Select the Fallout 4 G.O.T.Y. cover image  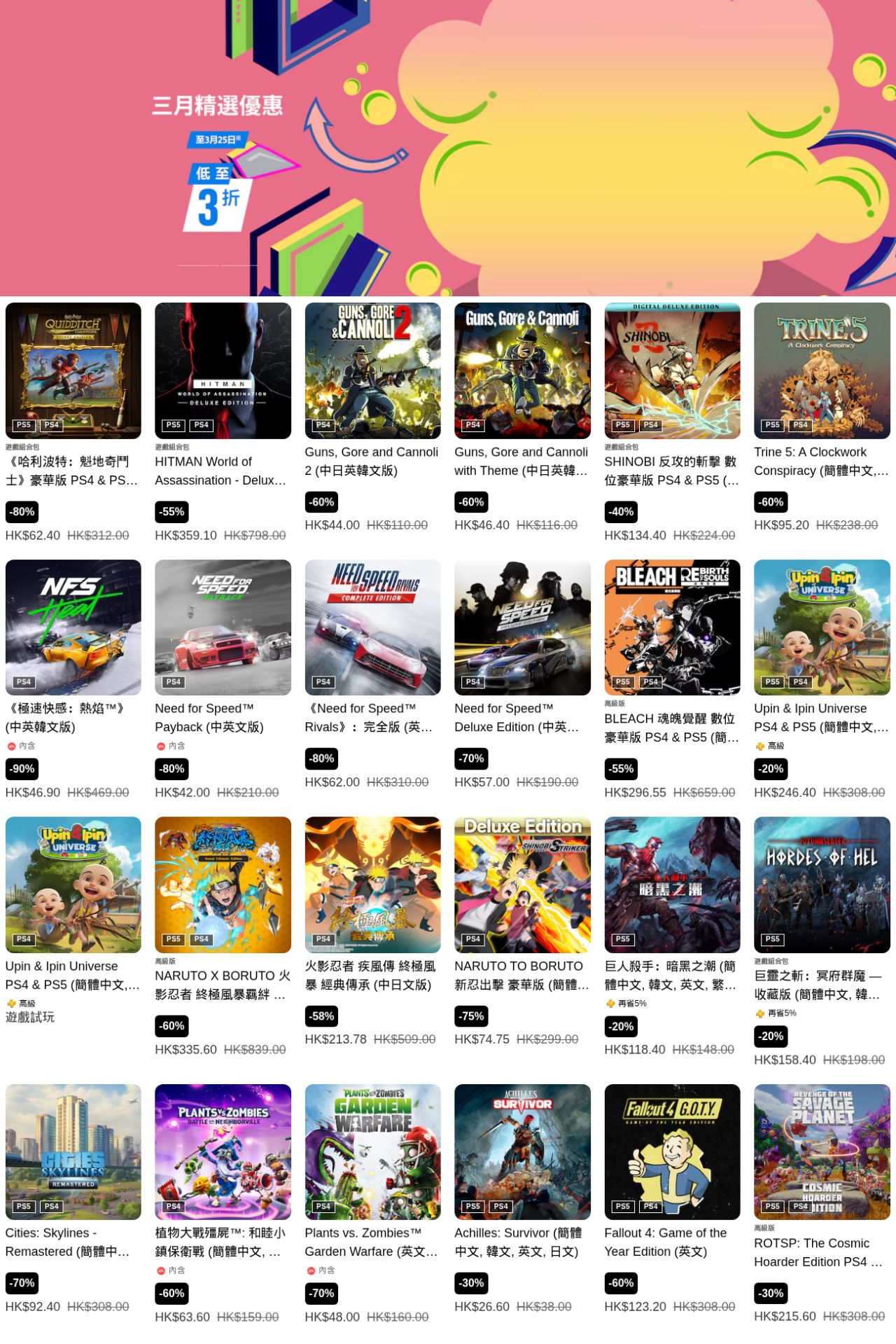tap(672, 1151)
